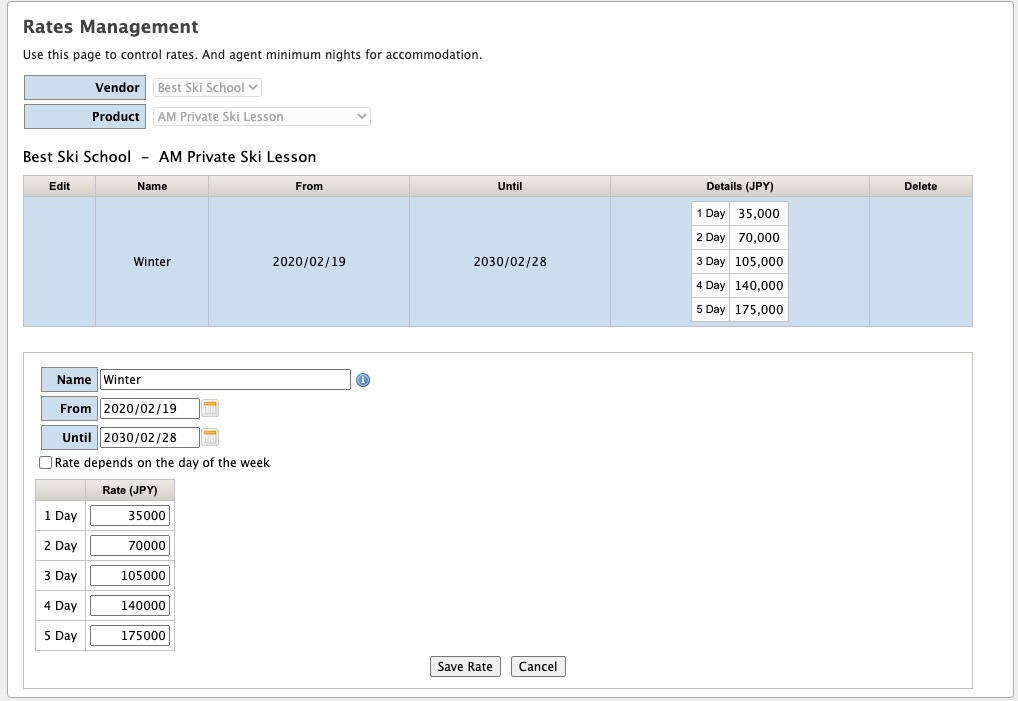Viewport: 1018px width, 701px height.
Task: Expand the Product dropdown
Action: (262, 117)
